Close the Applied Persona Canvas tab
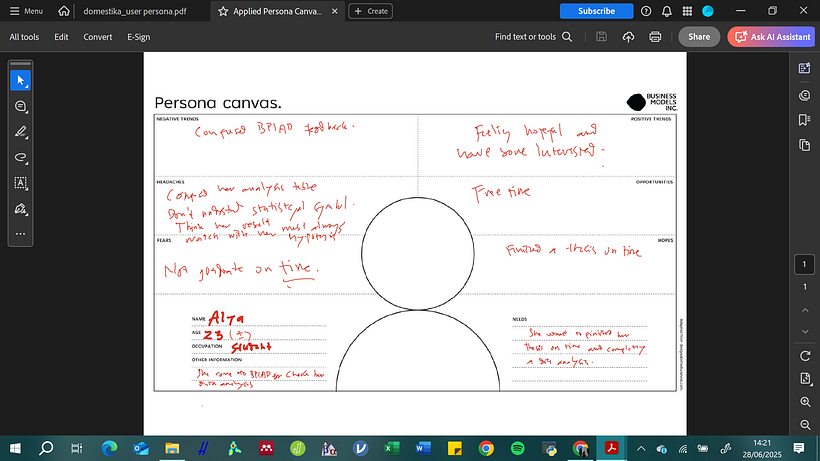820x461 pixels. pos(335,11)
